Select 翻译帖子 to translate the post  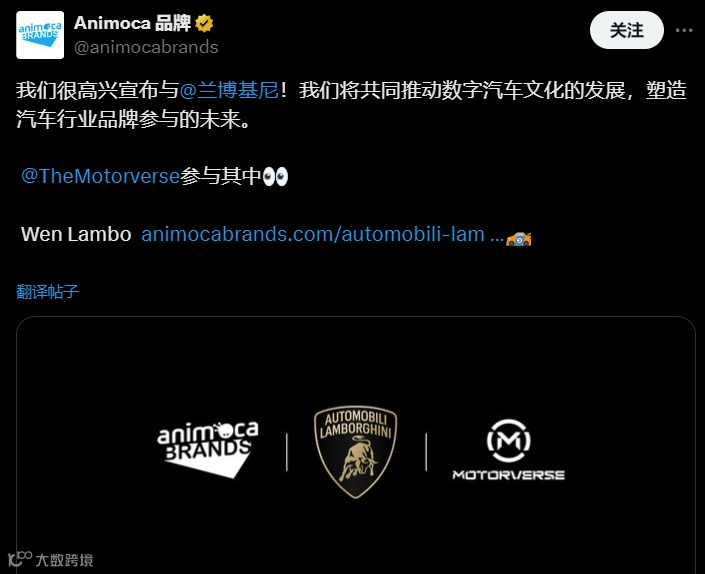pos(48,291)
